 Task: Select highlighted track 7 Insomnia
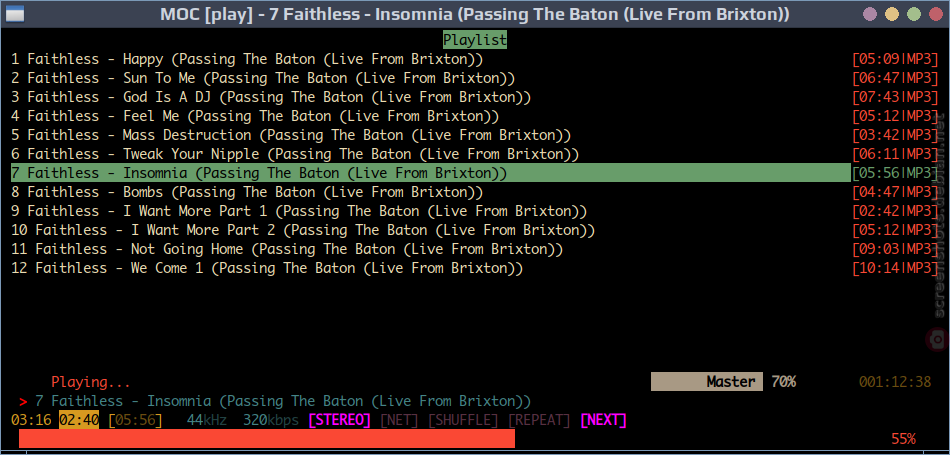point(431,173)
